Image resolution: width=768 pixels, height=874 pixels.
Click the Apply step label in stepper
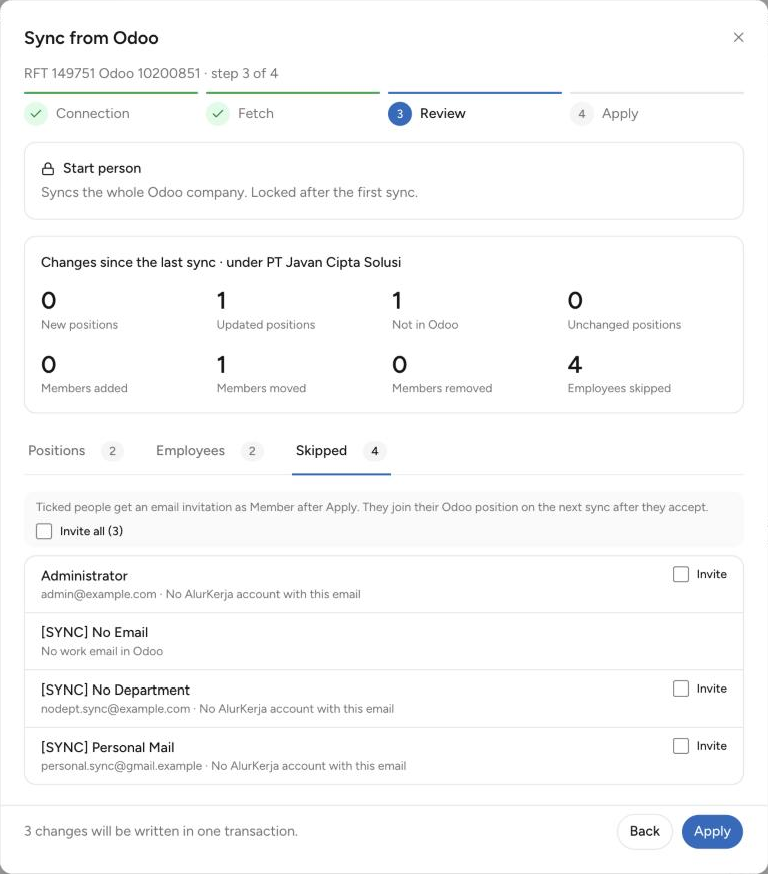click(x=620, y=114)
